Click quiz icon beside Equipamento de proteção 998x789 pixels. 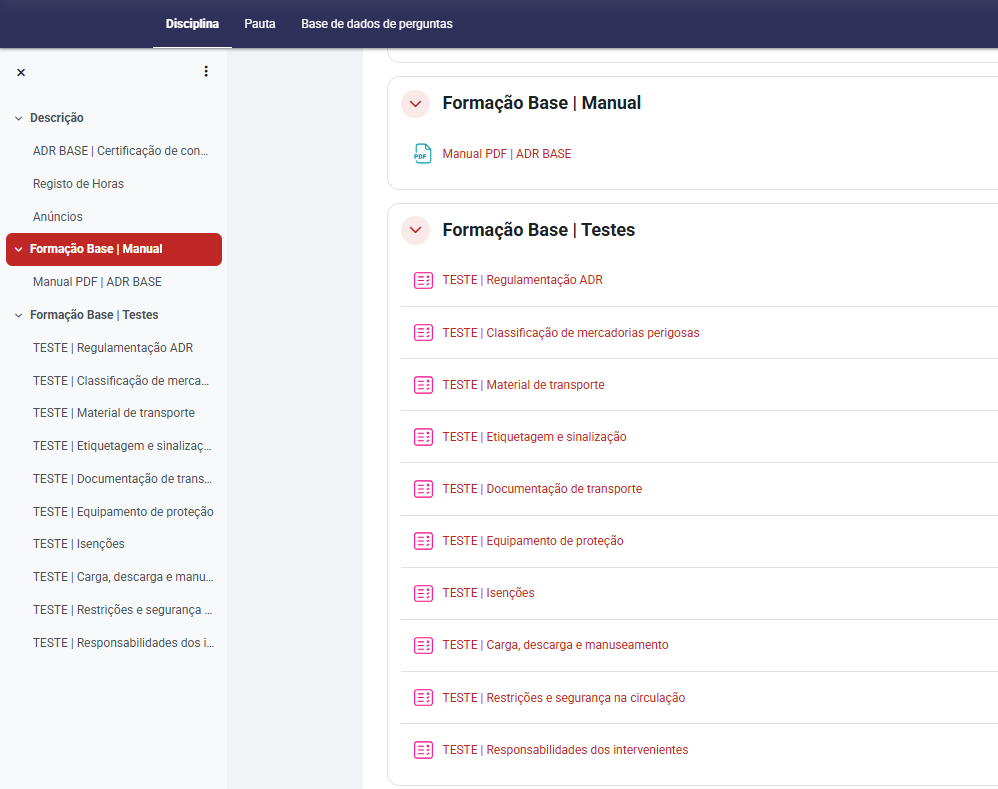[423, 541]
